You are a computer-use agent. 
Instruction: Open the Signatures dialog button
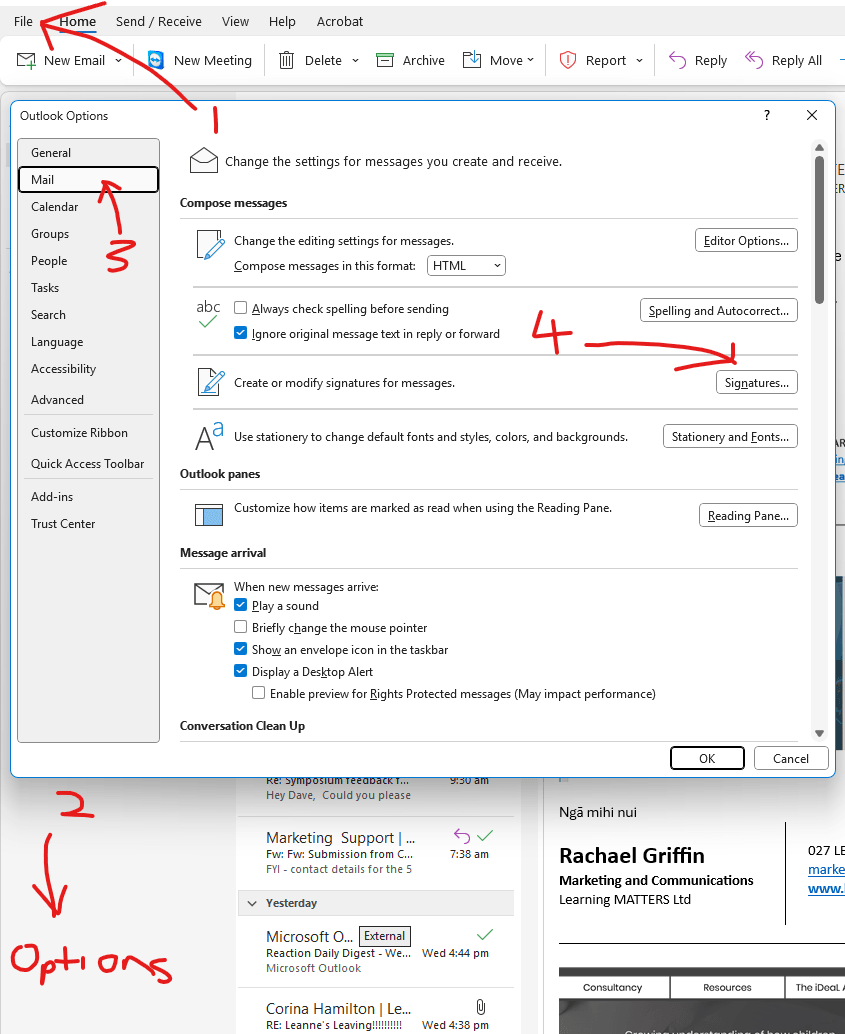tap(757, 382)
